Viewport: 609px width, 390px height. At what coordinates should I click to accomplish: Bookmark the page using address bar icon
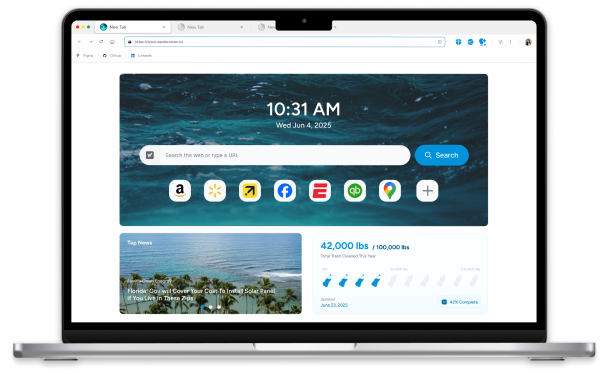click(440, 42)
